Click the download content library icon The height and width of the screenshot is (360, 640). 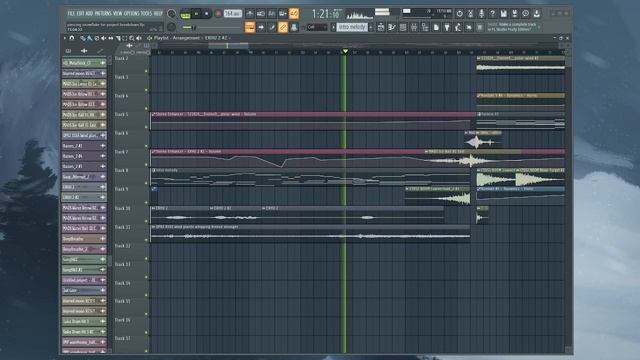click(537, 13)
